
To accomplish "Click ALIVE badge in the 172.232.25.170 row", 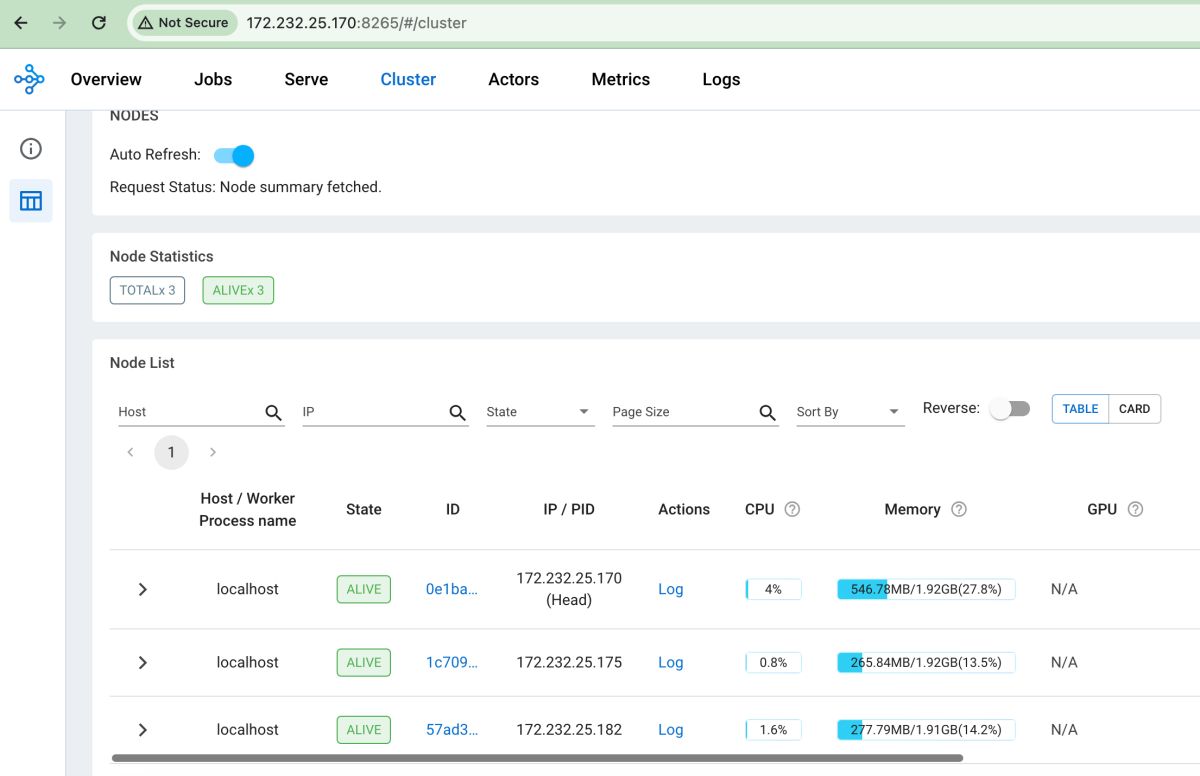I will [x=364, y=589].
